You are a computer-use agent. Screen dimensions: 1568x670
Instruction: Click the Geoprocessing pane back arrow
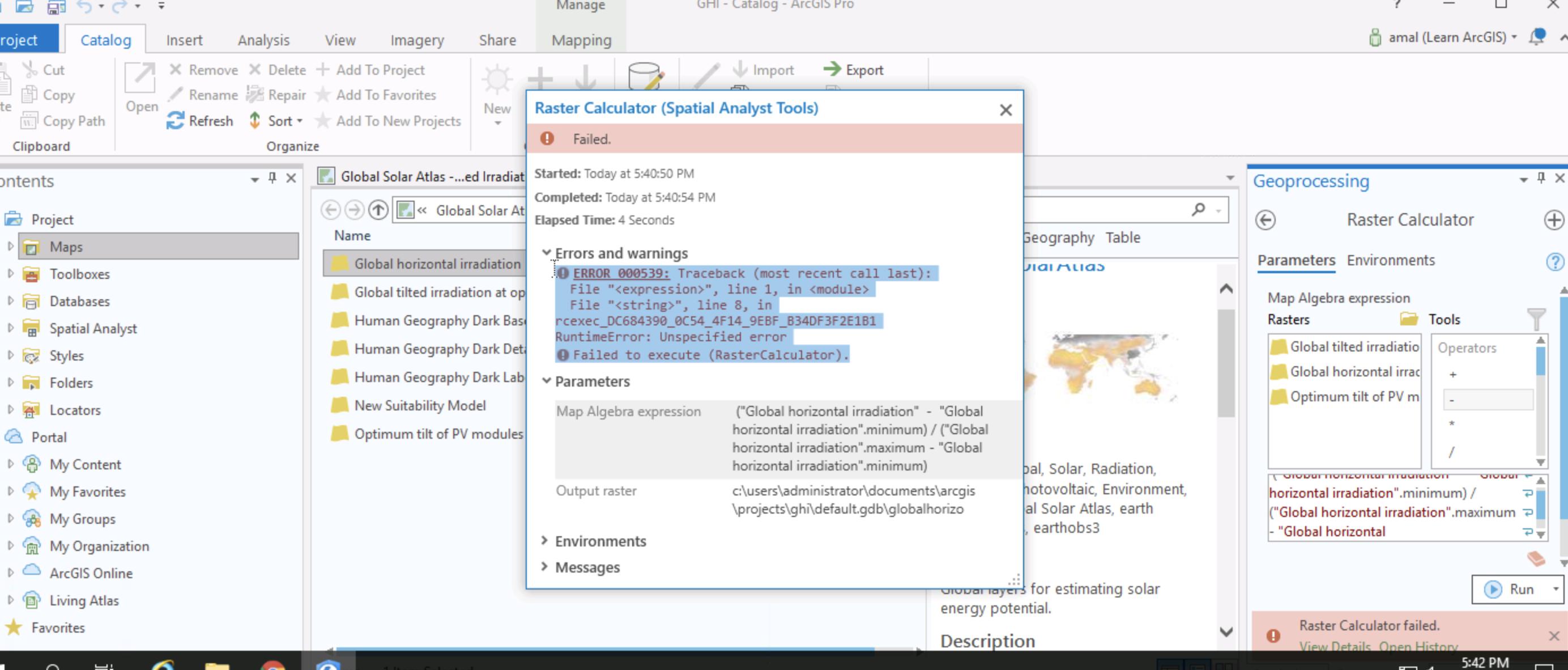pyautogui.click(x=1266, y=220)
